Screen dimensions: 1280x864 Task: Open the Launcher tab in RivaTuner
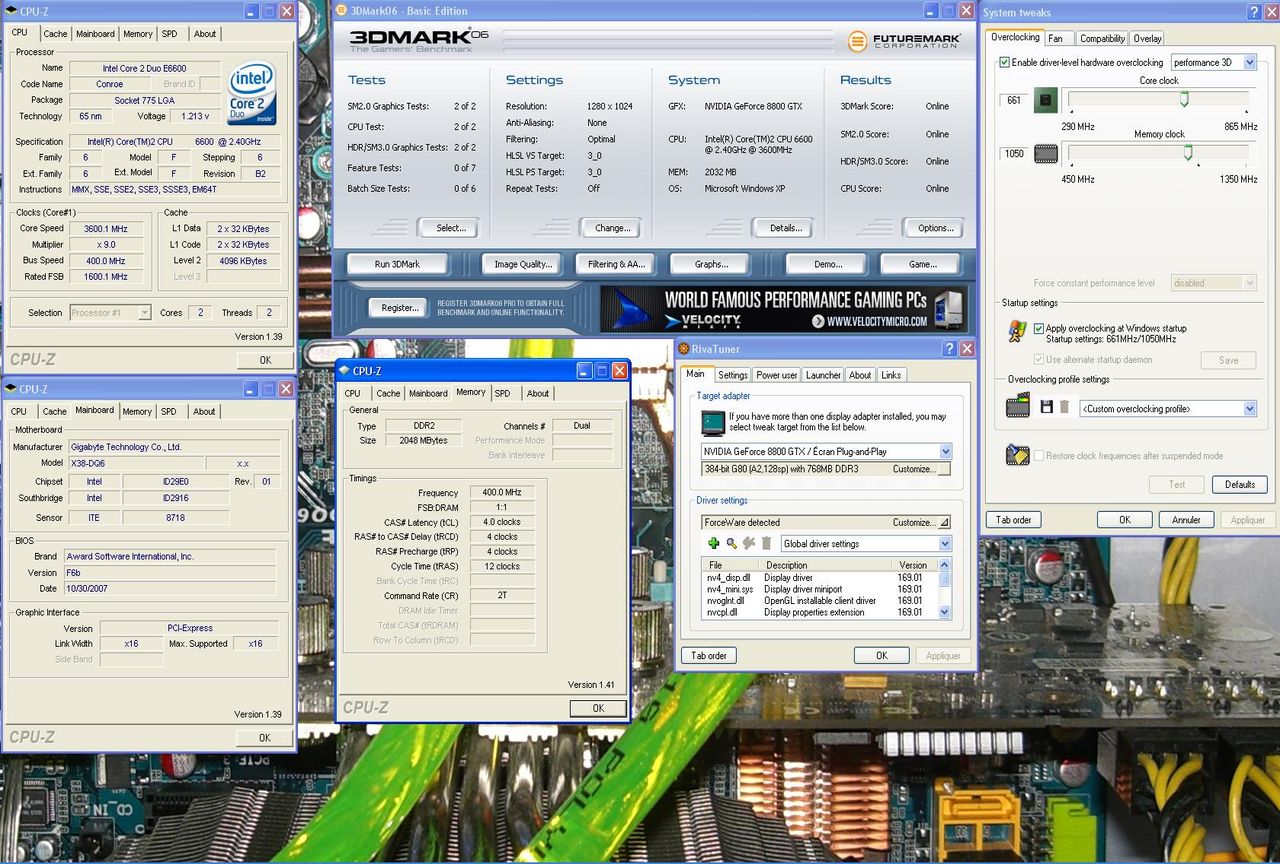pos(823,375)
